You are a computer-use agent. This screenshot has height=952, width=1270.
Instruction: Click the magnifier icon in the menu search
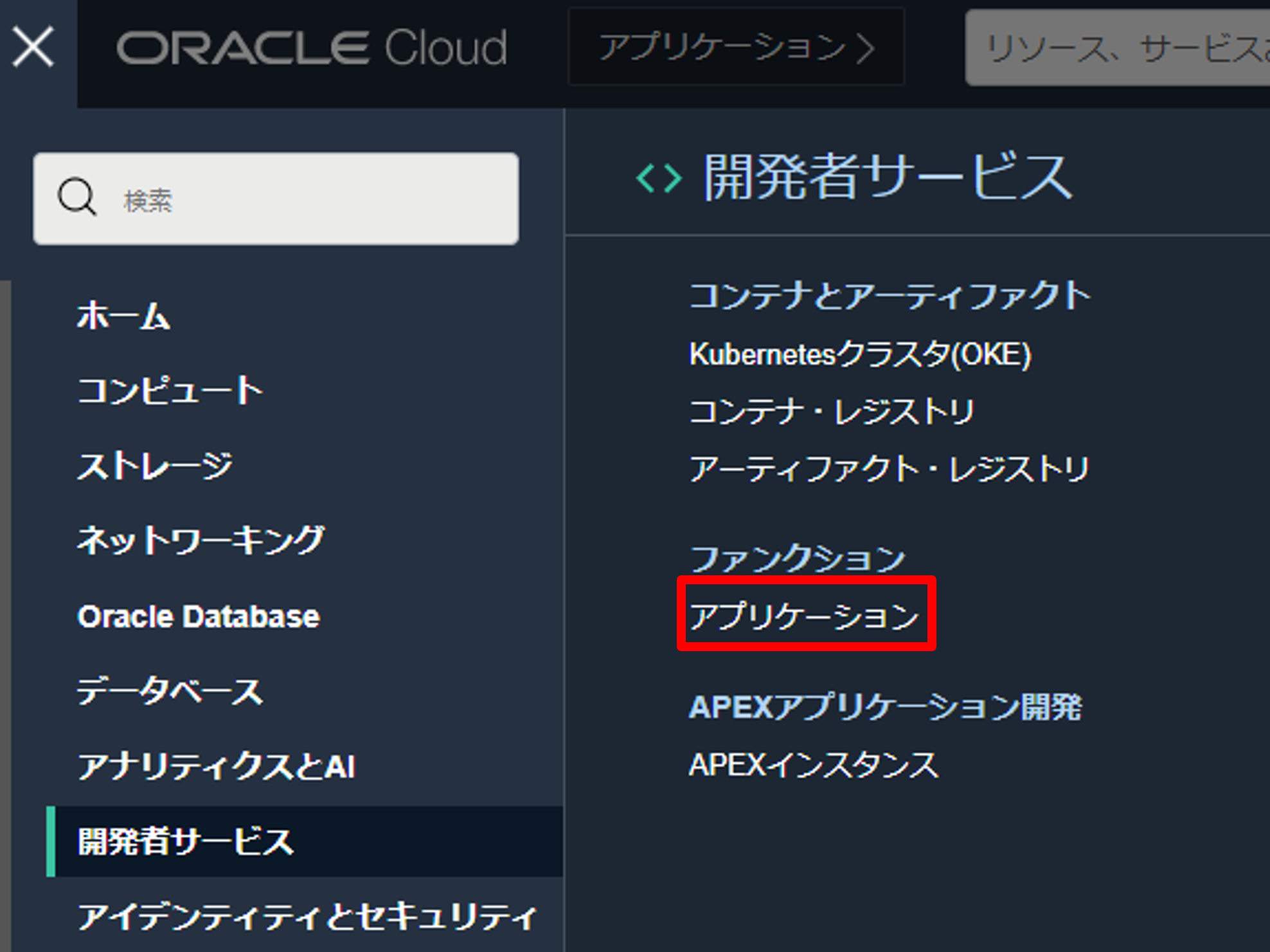[x=76, y=197]
